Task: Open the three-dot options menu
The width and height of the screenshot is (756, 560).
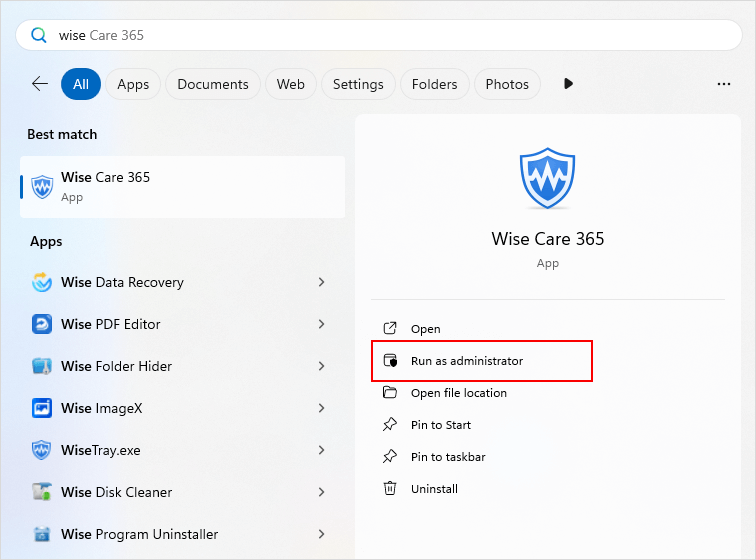Action: click(x=724, y=84)
